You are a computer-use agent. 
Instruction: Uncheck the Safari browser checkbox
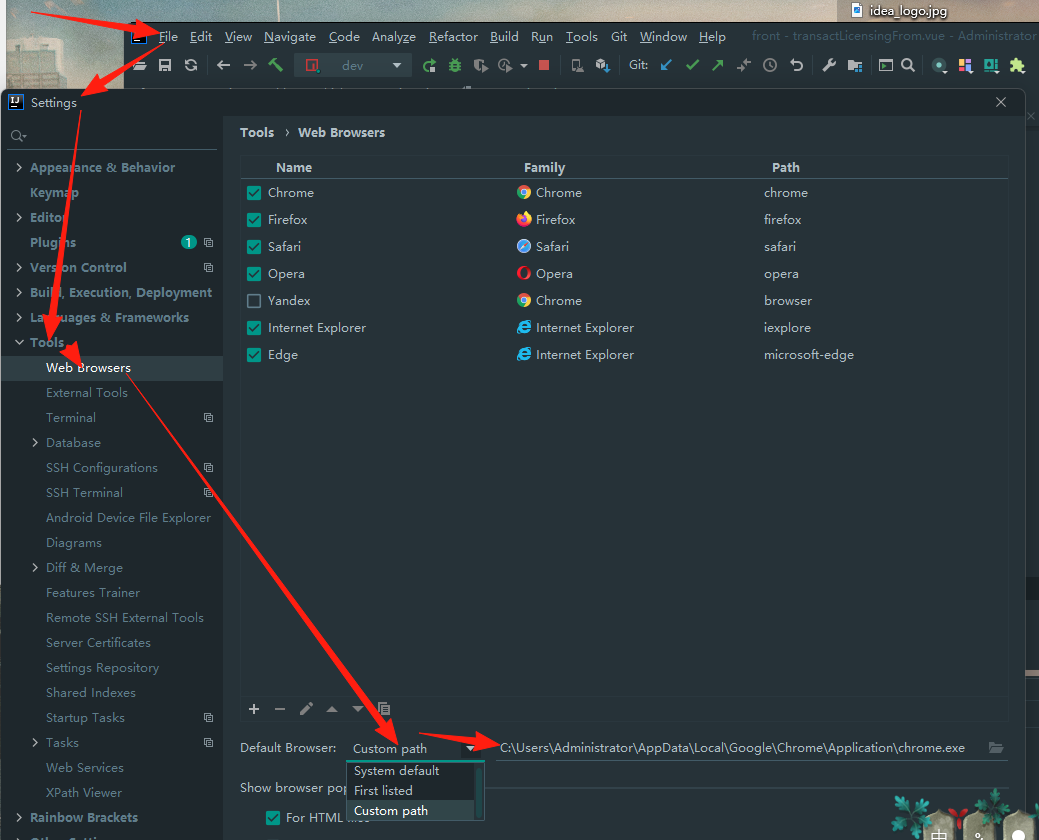click(x=254, y=246)
